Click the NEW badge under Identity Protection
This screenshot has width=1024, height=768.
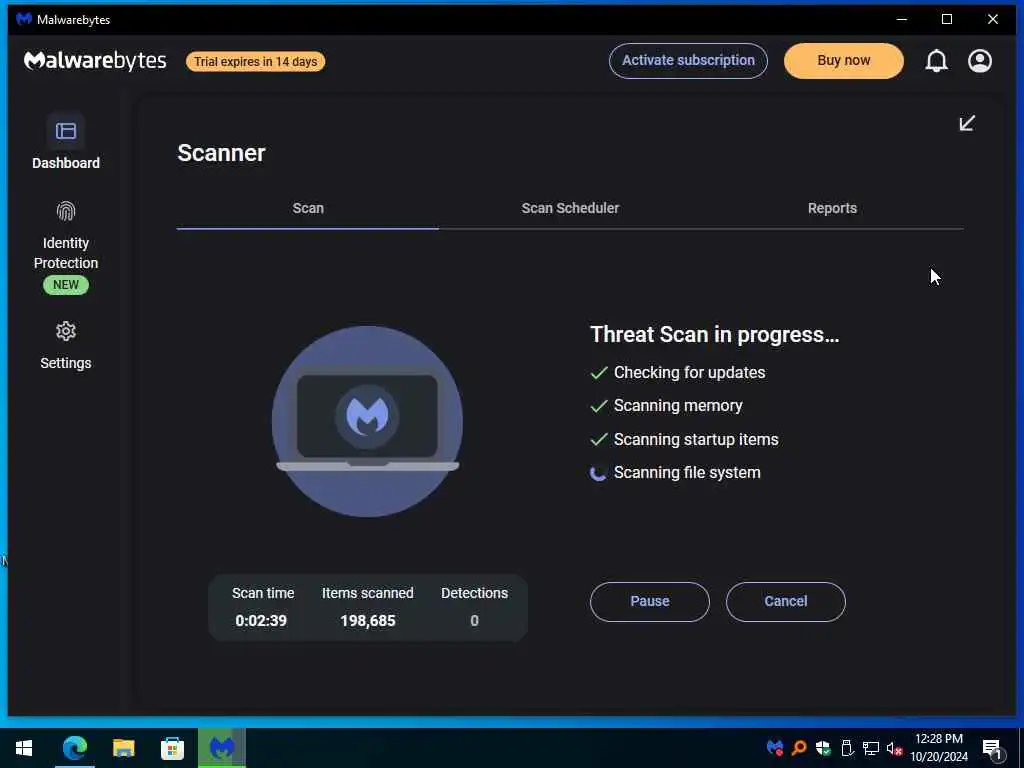coord(66,285)
